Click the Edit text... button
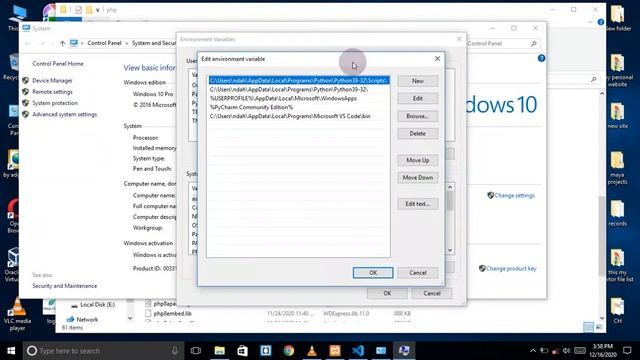The width and height of the screenshot is (640, 360). [x=418, y=204]
